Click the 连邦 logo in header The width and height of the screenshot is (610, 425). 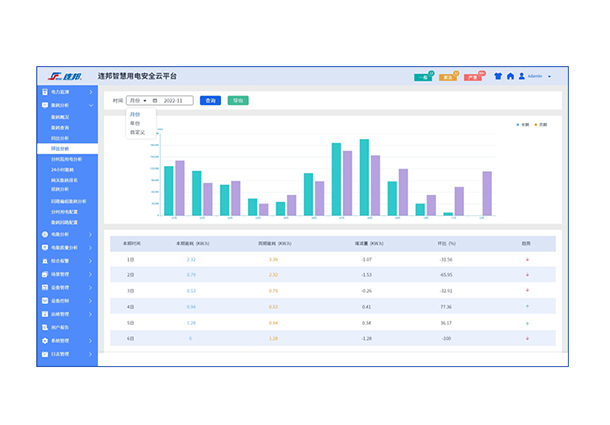click(x=67, y=76)
